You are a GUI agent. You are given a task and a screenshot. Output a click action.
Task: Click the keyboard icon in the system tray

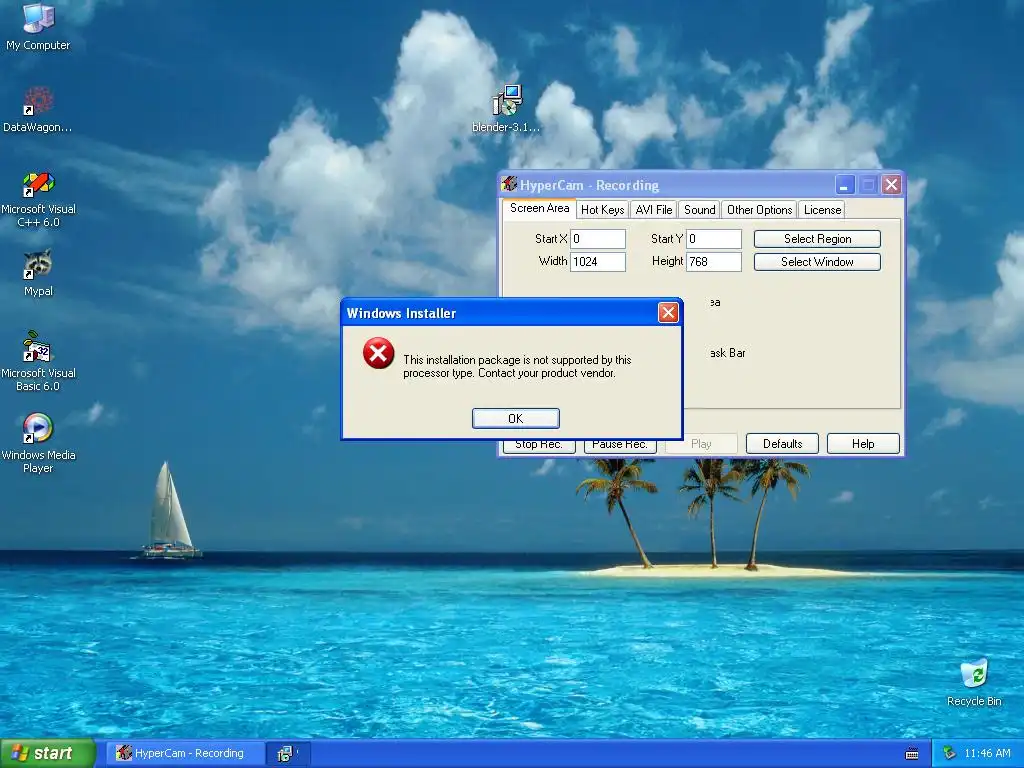(912, 754)
